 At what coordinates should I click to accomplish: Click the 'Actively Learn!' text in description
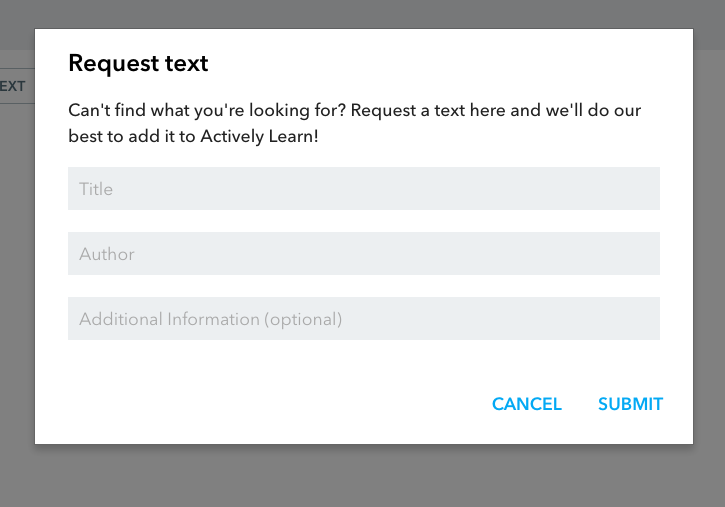pos(259,136)
